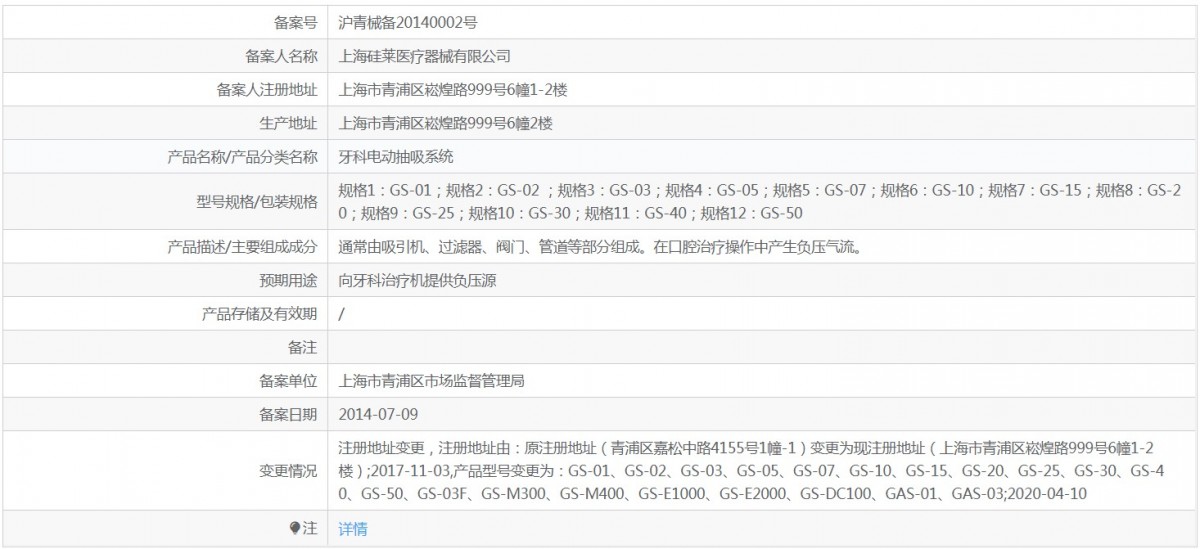
Task: Select the intended use 向牙科治疗机提供负压源
Action: pyautogui.click(x=418, y=280)
